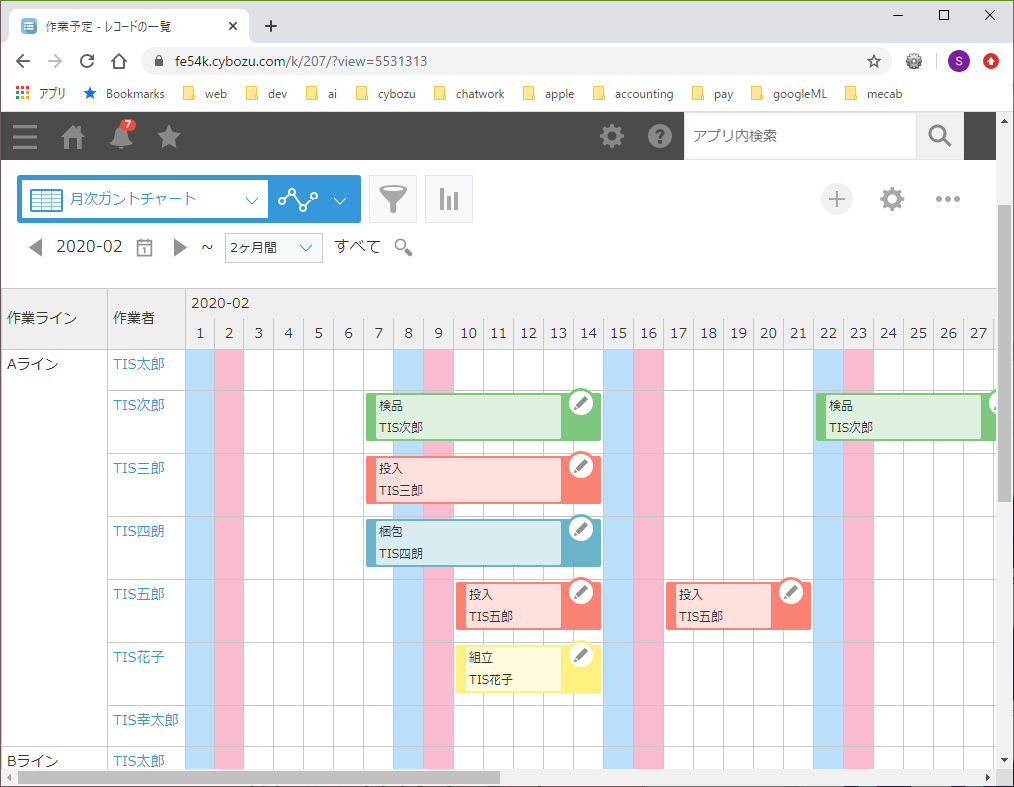Screen dimensions: 1014x787
Task: Open the 2ヶ月間 period dropdown
Action: [274, 248]
